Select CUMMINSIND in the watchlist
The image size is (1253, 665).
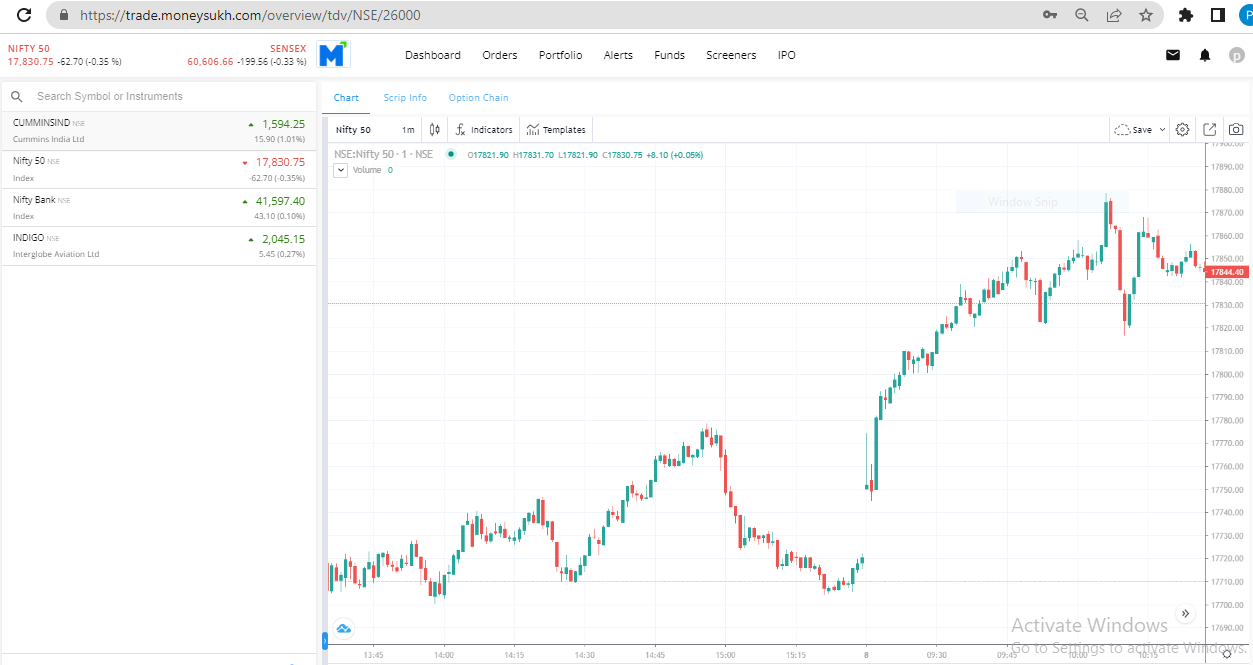pyautogui.click(x=160, y=131)
